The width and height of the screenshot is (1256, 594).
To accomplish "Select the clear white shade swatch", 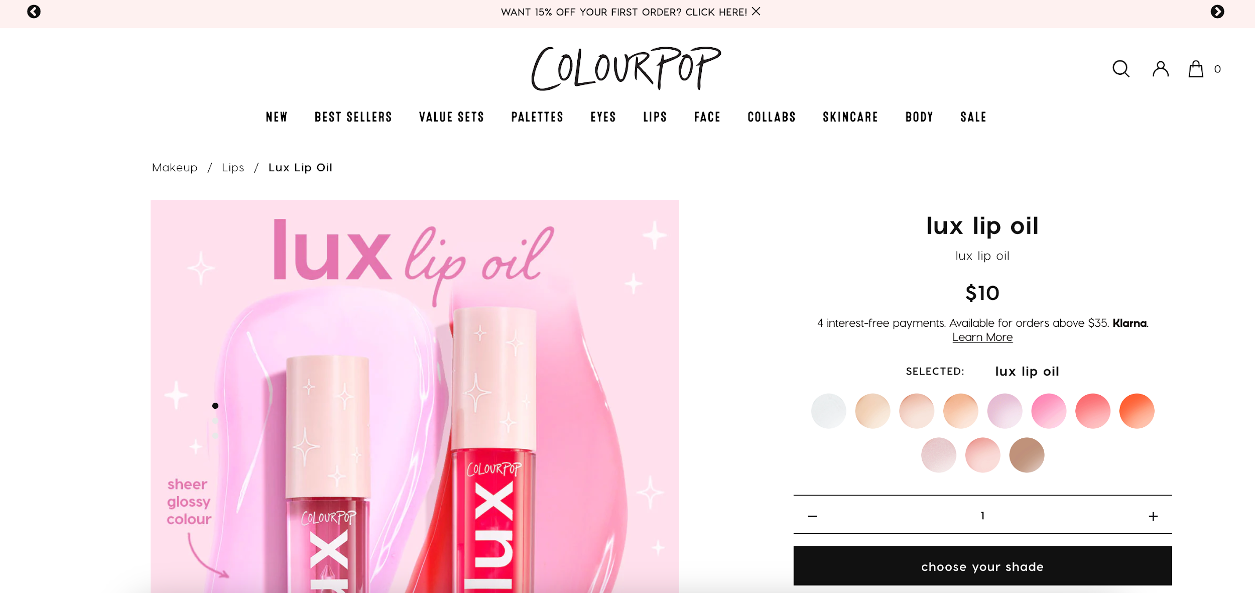I will [x=829, y=411].
